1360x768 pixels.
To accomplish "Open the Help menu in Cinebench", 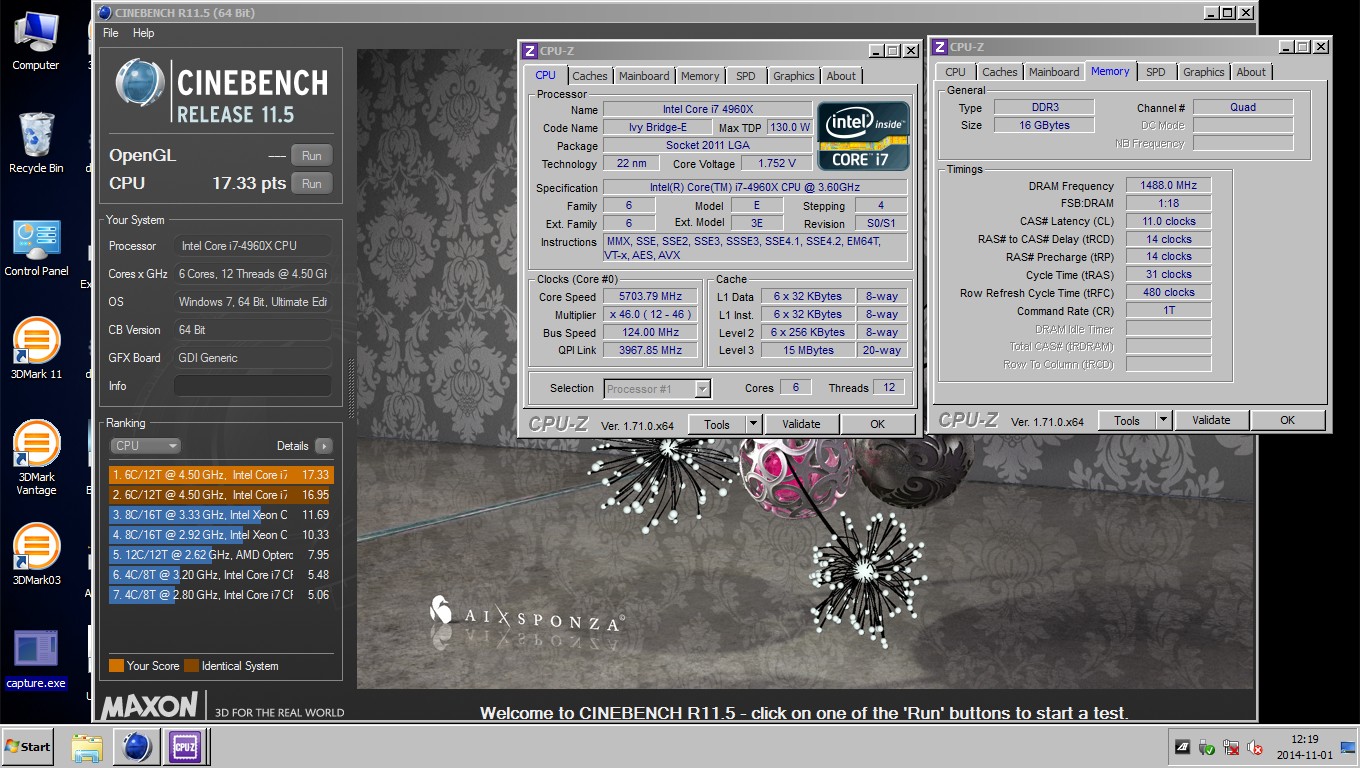I will 144,33.
